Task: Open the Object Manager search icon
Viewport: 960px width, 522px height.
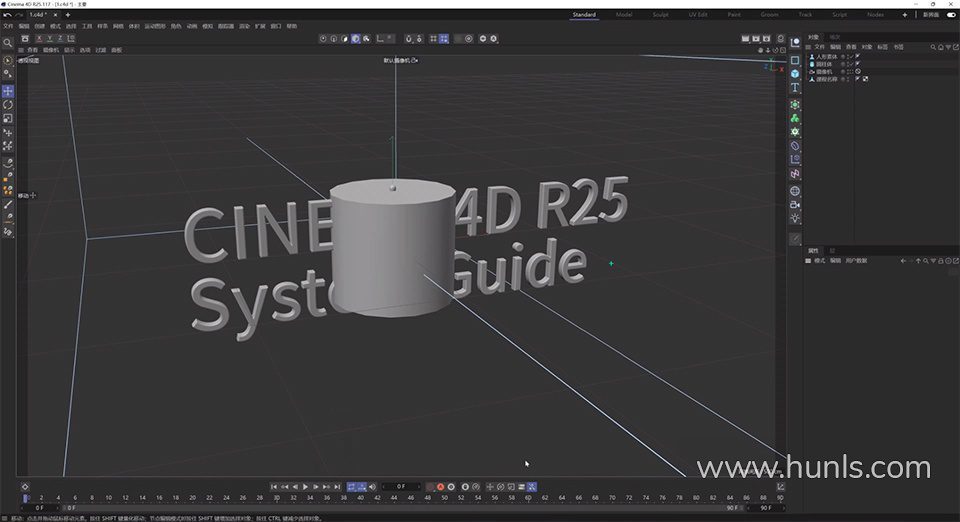Action: click(933, 47)
